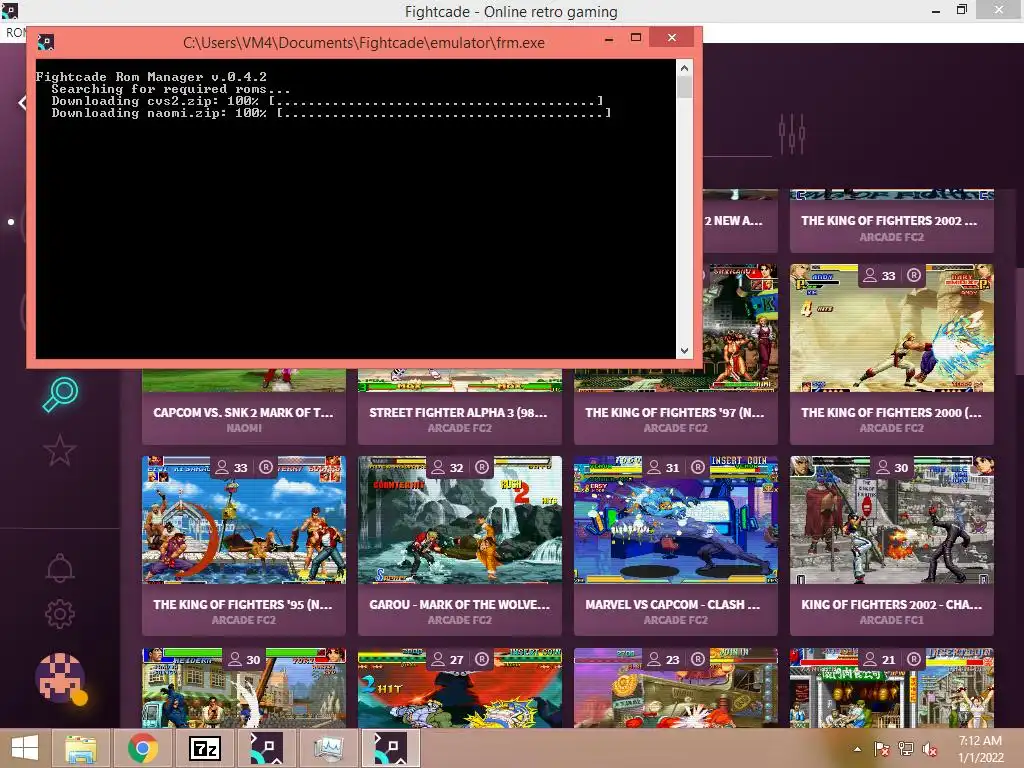Click ranked R badge on King of Fighters '95

pos(266,467)
